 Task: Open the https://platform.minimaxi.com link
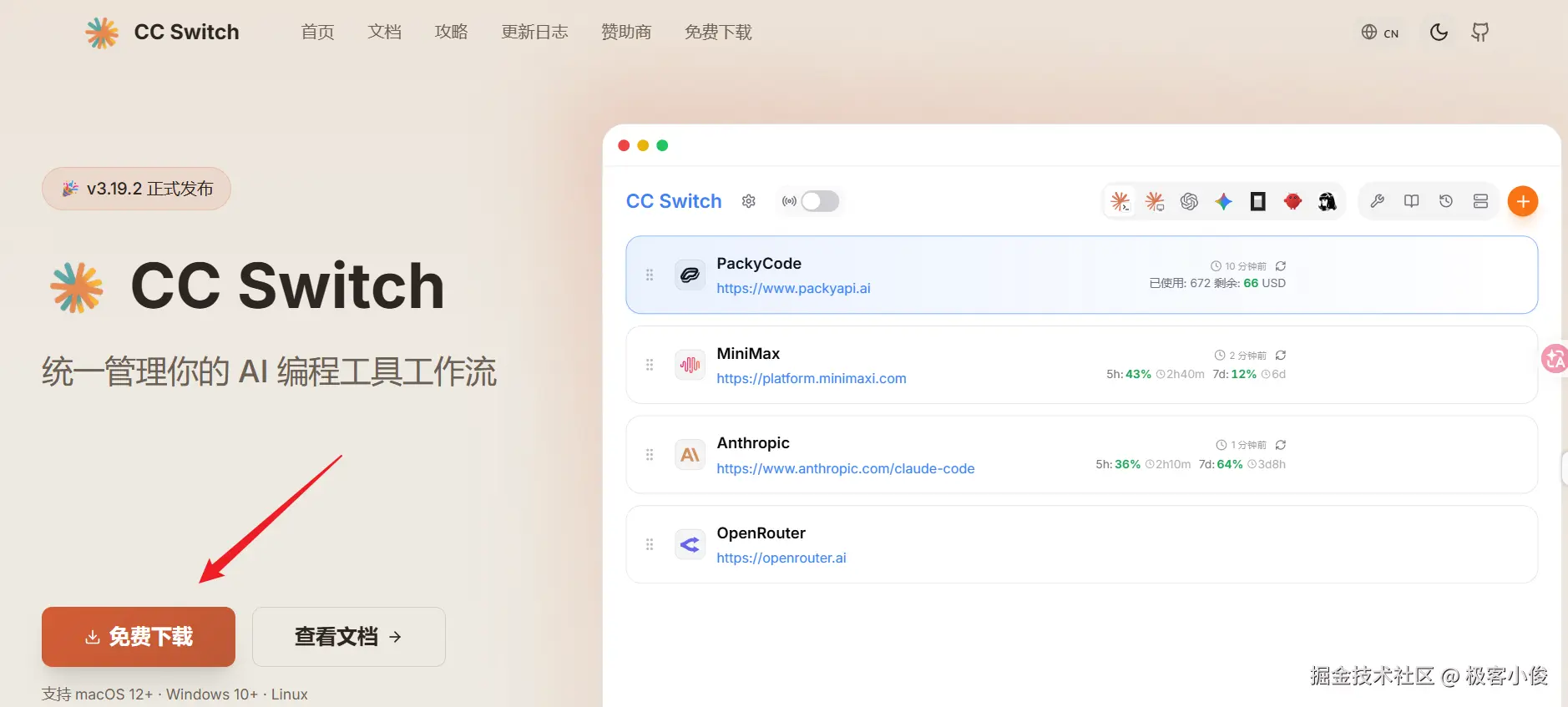tap(812, 378)
